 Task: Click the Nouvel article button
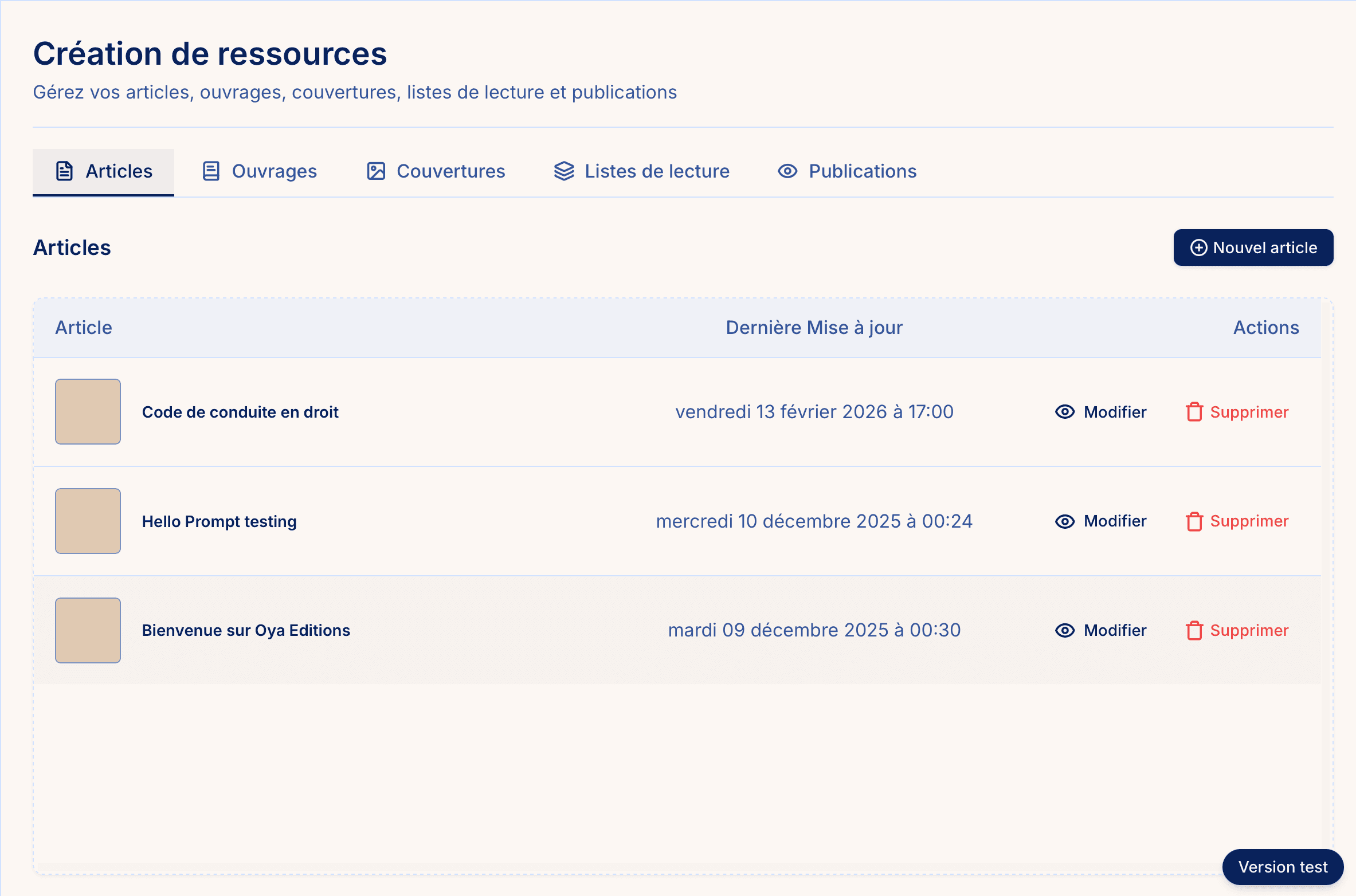coord(1253,247)
